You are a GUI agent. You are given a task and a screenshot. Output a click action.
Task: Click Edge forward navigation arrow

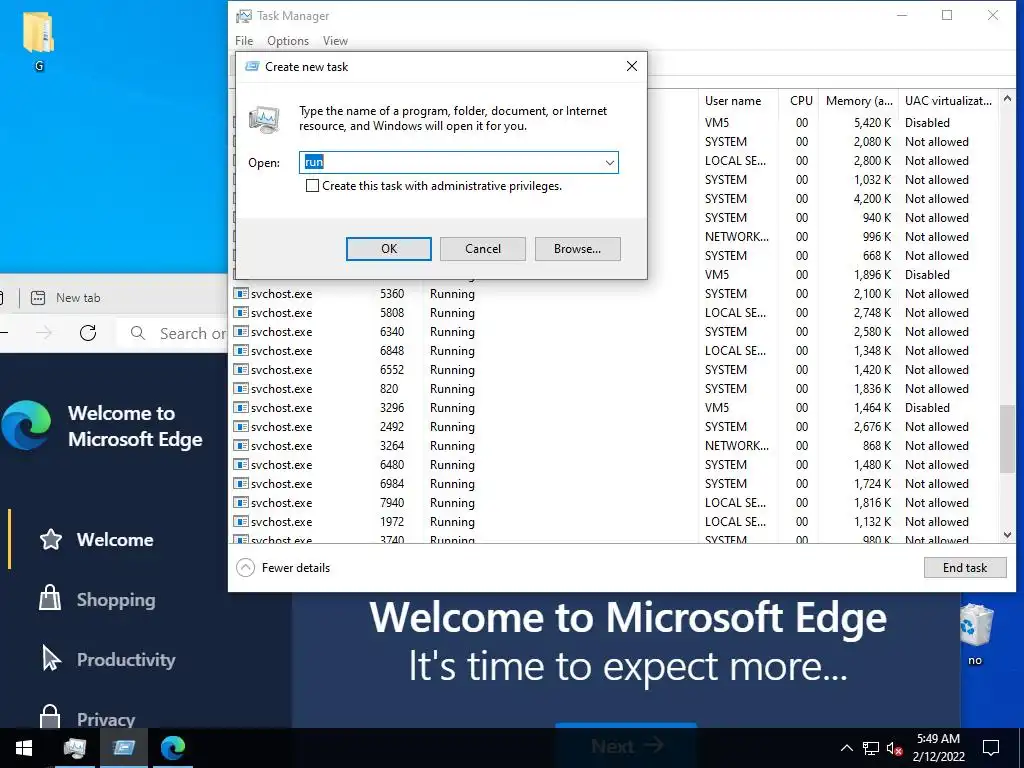click(x=44, y=333)
